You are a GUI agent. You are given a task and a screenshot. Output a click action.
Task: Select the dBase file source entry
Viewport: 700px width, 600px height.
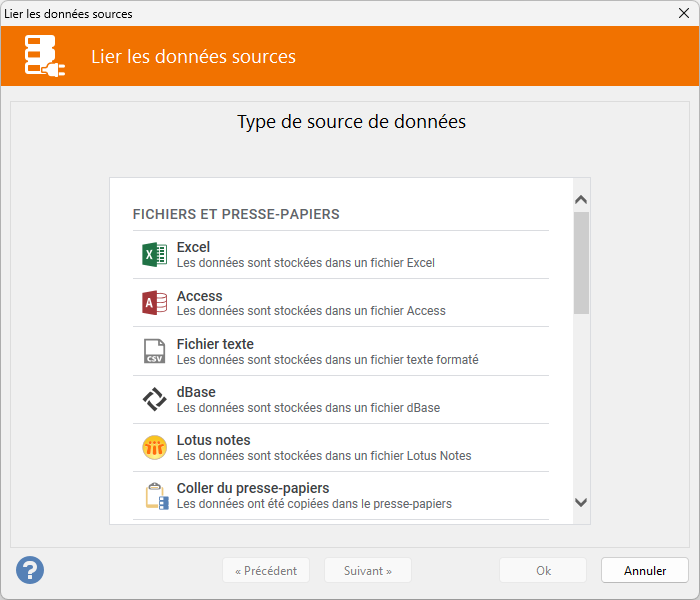196,392
